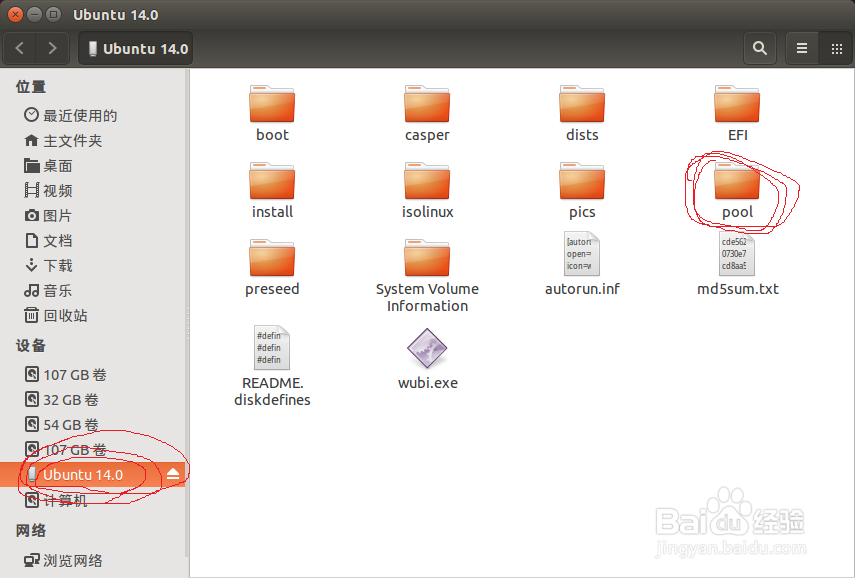Minimize the Ubuntu 14.0 window

(34, 14)
